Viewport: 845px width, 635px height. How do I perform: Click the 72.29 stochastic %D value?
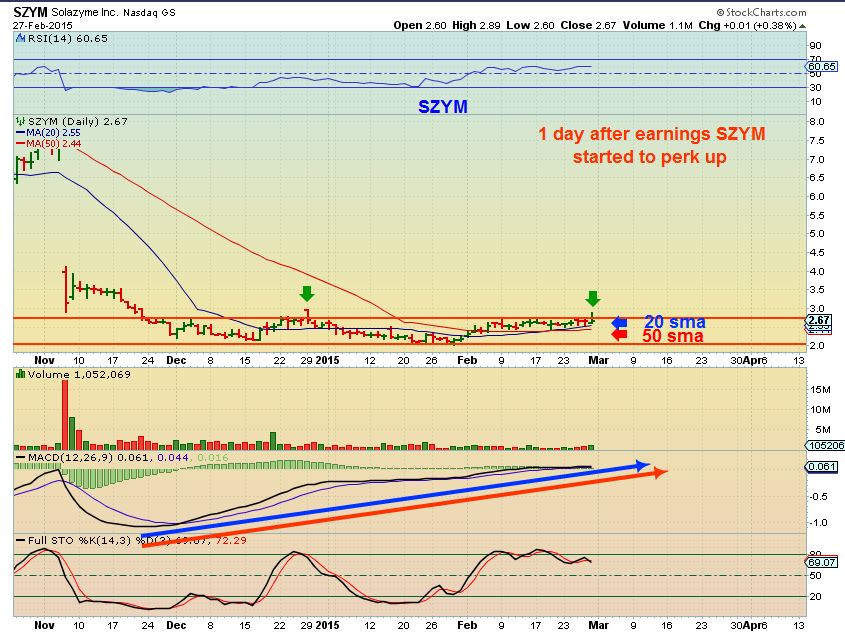231,540
